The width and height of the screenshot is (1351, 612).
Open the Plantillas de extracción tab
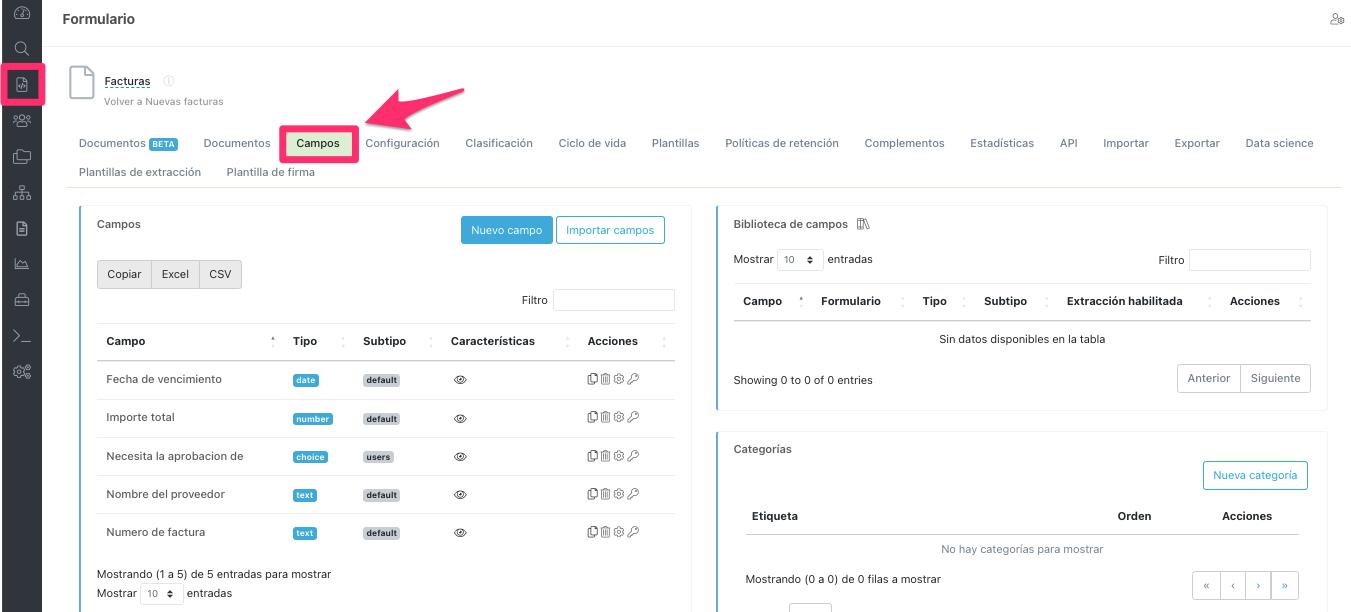(x=140, y=172)
